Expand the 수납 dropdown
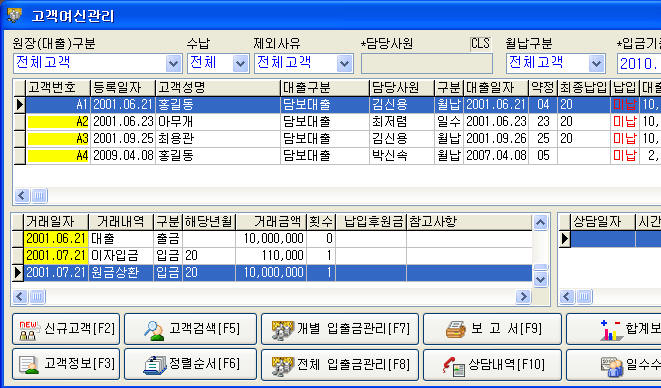Screen dimensions: 661x388 click(x=240, y=64)
